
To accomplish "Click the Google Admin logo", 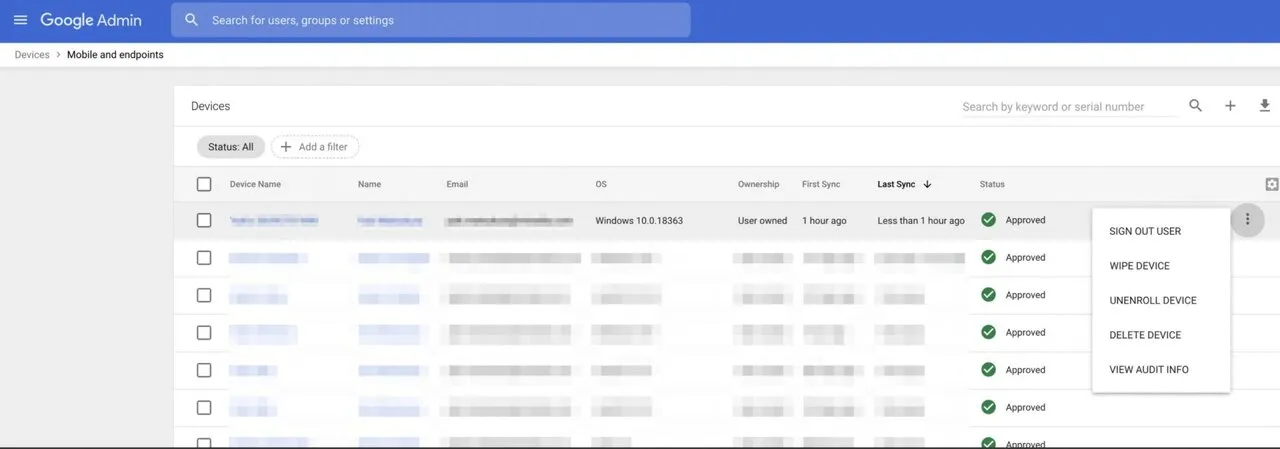I will [x=91, y=20].
